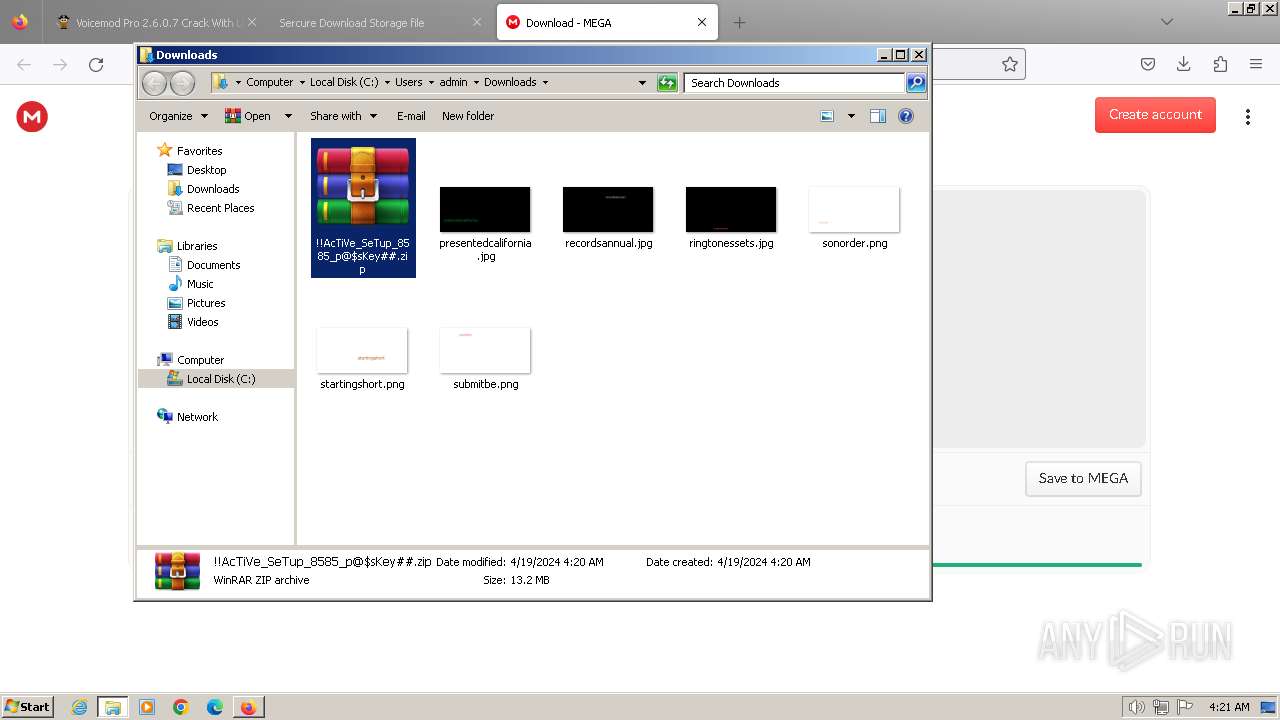Click Open in Explorer toolbar
Viewport: 1280px width, 720px height.
pyautogui.click(x=248, y=116)
